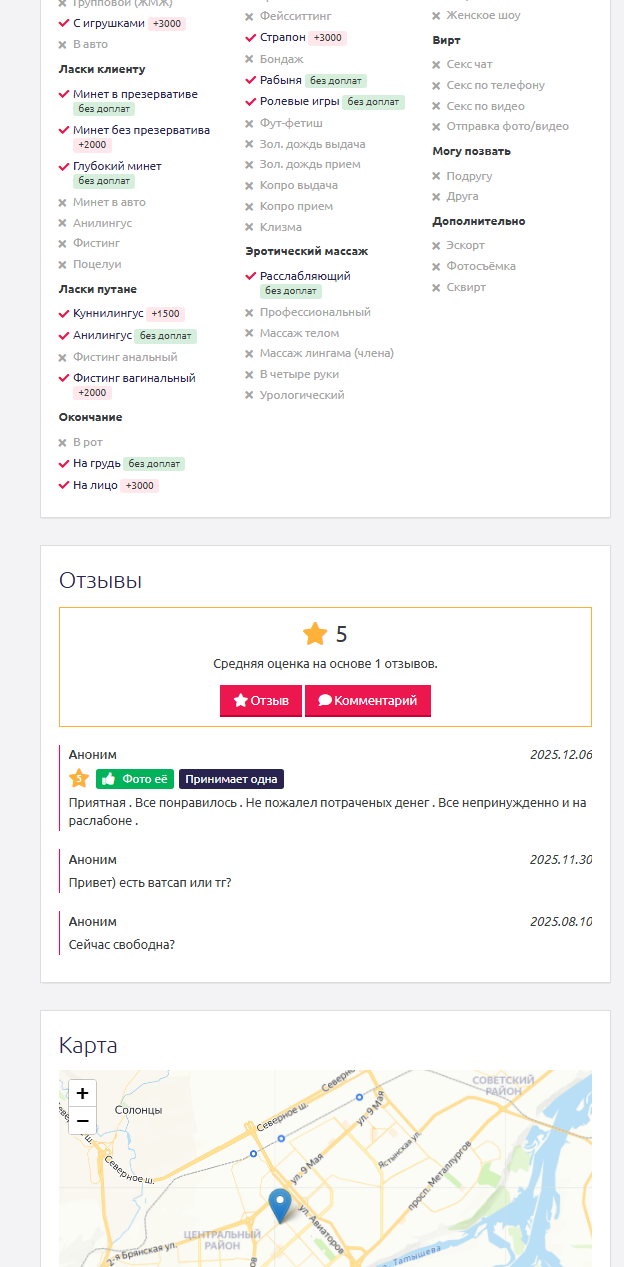
Task: Click the cross icon beside Секс чат
Action: (x=437, y=65)
